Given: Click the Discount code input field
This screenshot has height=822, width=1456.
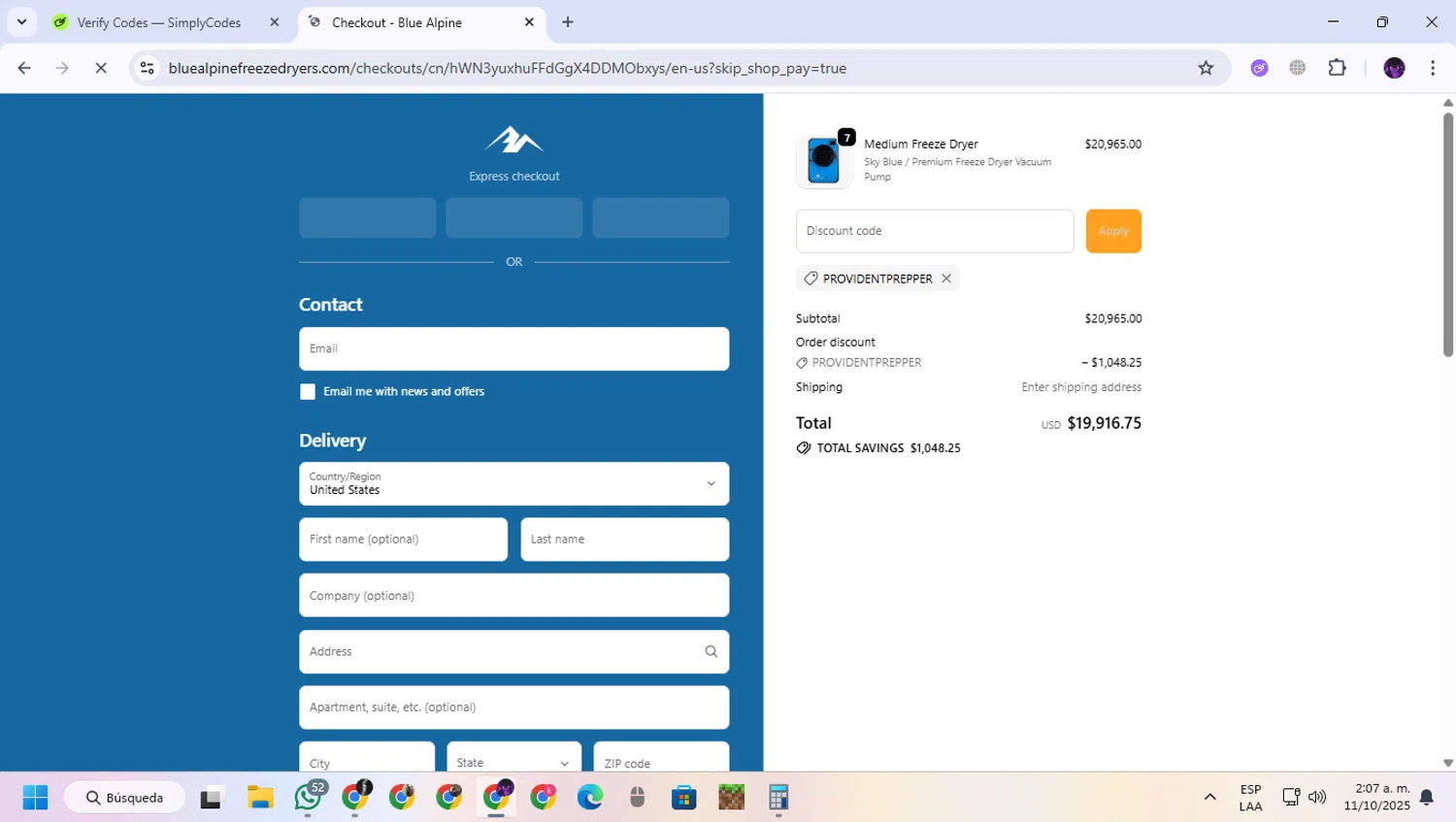Looking at the screenshot, I should pyautogui.click(x=935, y=231).
